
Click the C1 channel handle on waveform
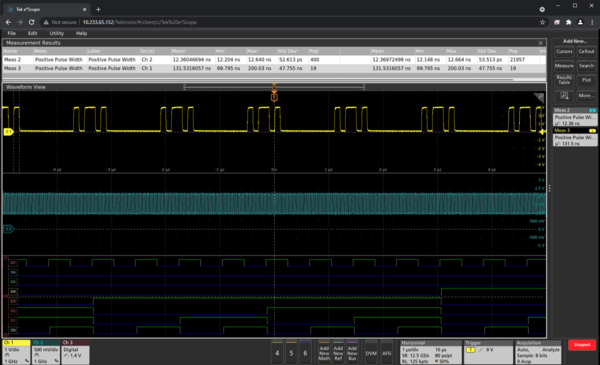8,132
